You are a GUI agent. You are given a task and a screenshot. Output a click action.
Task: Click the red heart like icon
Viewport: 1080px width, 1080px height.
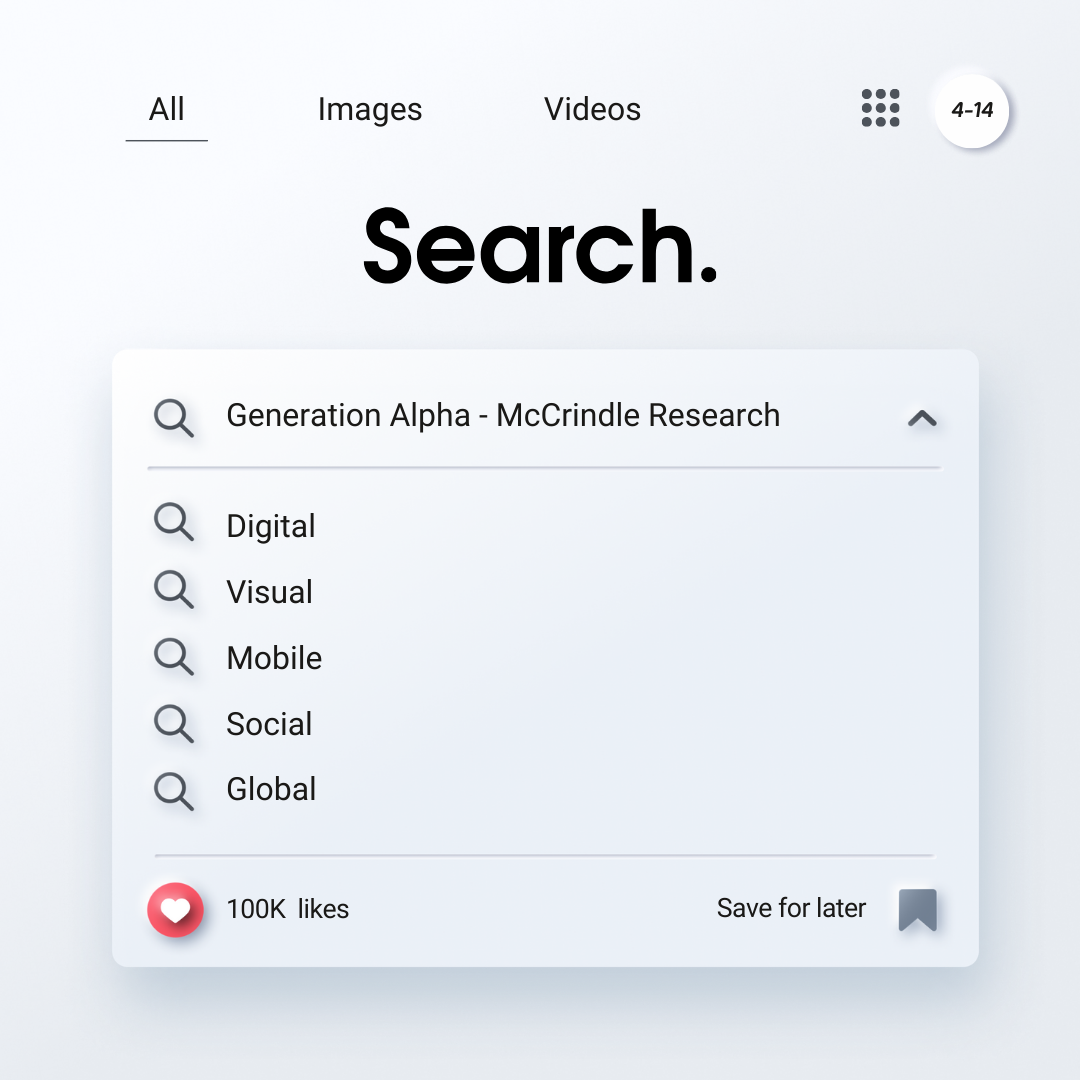tap(175, 910)
